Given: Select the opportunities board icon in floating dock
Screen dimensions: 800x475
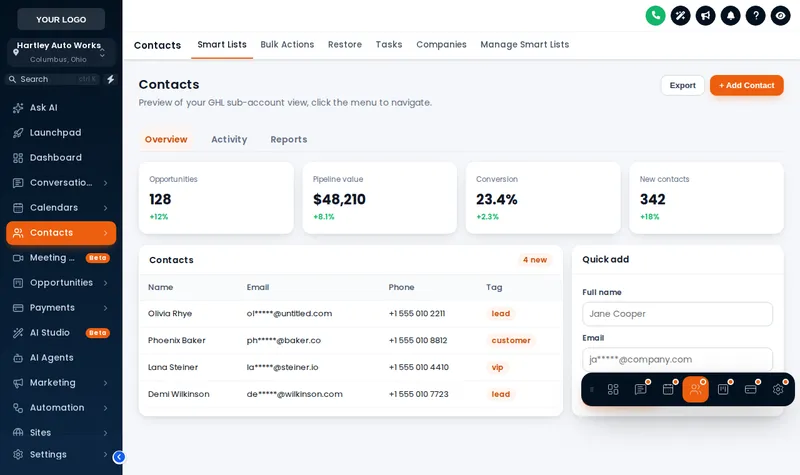Looking at the screenshot, I should [x=723, y=389].
